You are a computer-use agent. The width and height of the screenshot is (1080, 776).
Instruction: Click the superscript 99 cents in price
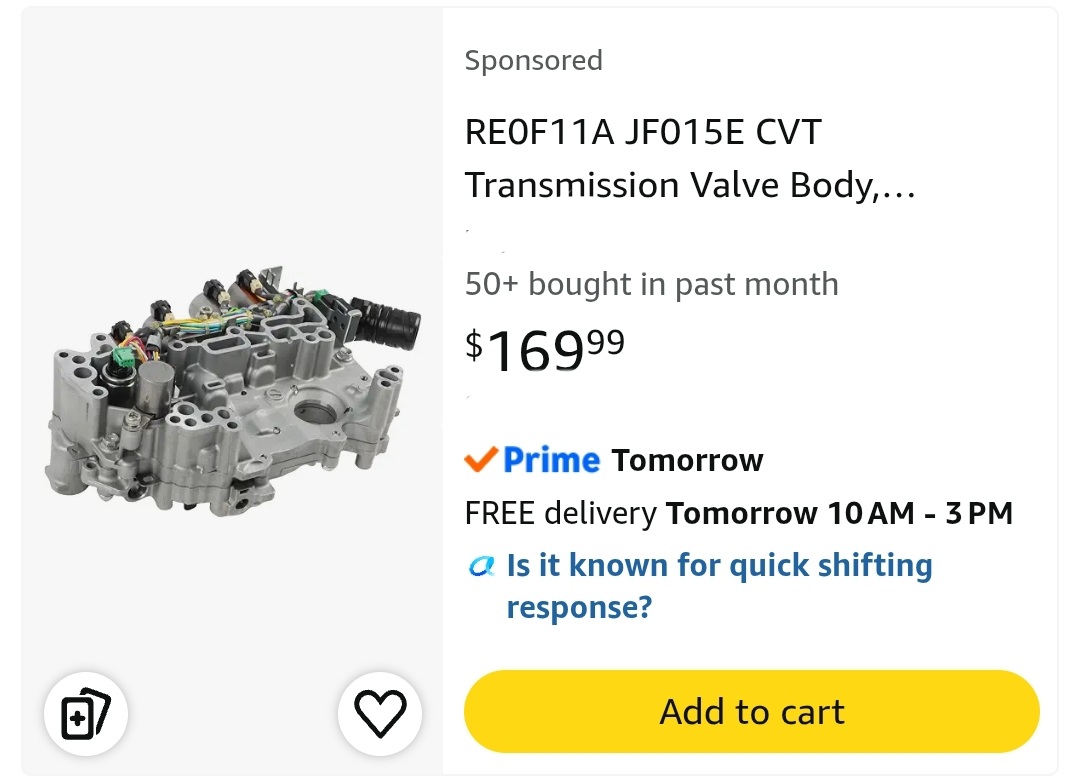(x=606, y=342)
